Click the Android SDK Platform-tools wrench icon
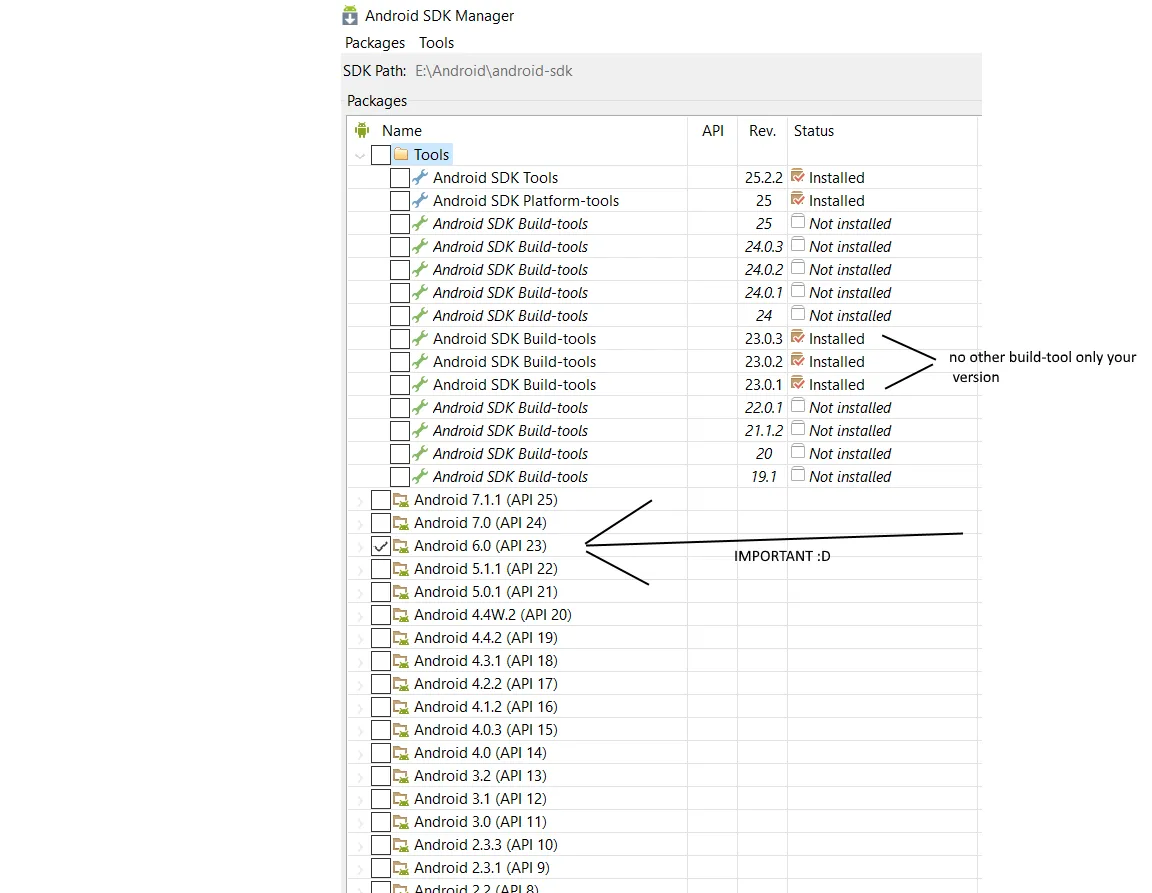The height and width of the screenshot is (893, 1152). [420, 200]
